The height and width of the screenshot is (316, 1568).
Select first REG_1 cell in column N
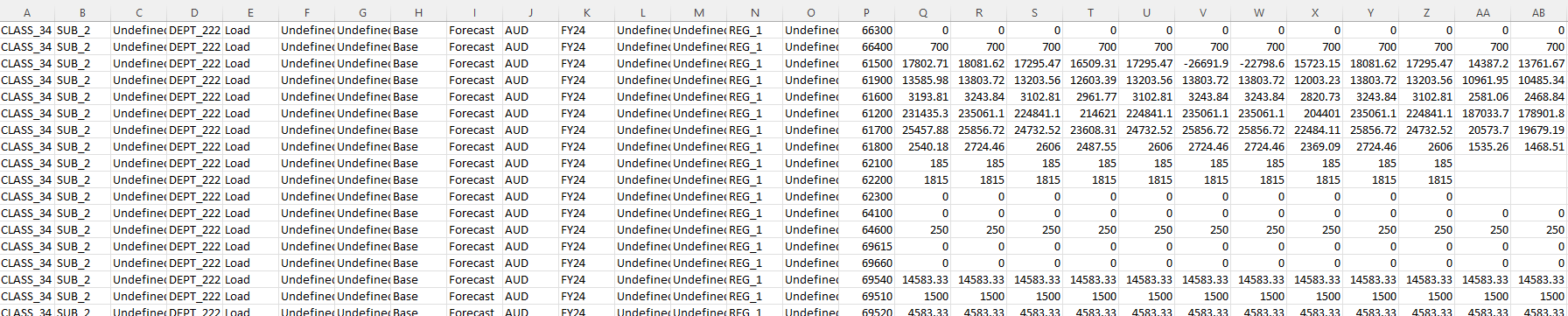(x=755, y=30)
